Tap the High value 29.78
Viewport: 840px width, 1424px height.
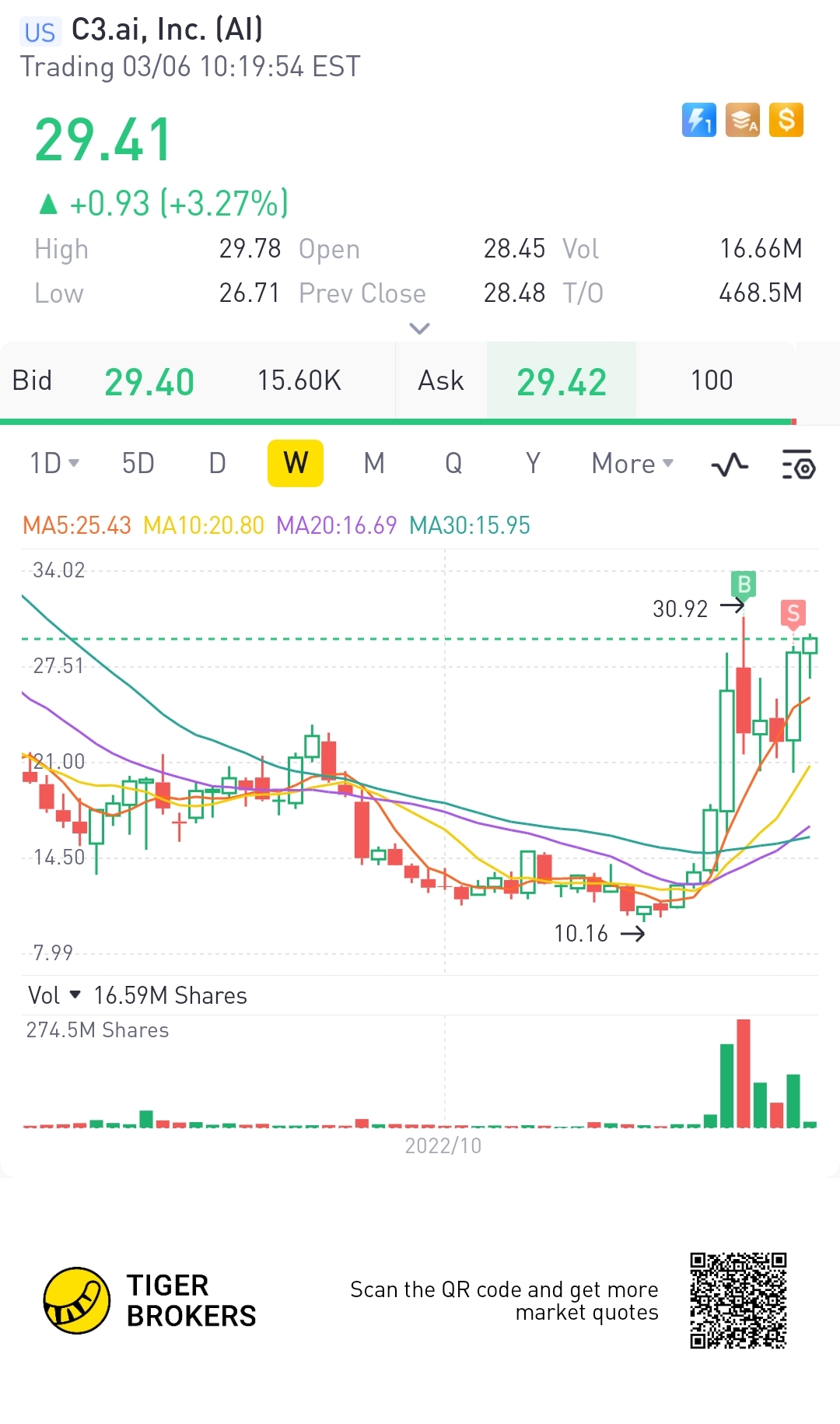[x=250, y=248]
